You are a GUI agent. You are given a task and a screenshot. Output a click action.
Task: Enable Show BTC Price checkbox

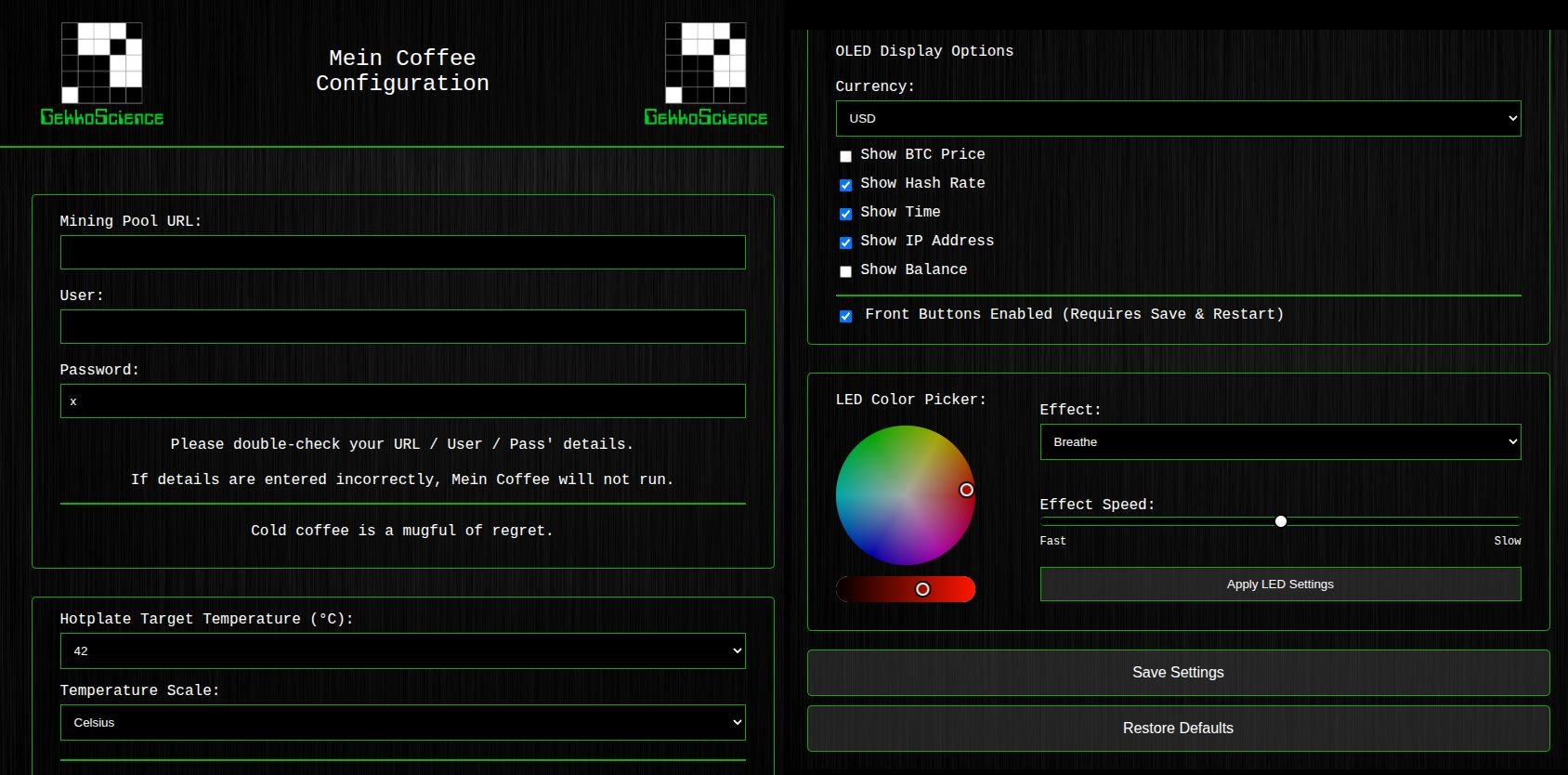click(x=845, y=156)
